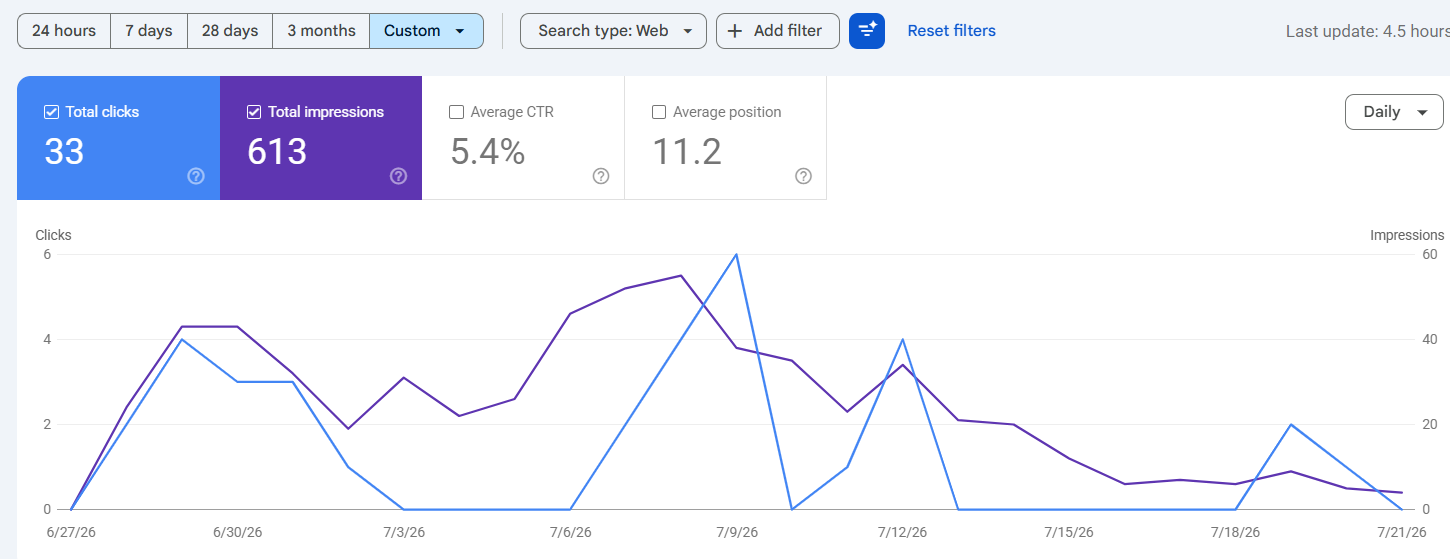This screenshot has height=559, width=1450.
Task: Click the Add filter button
Action: [778, 31]
